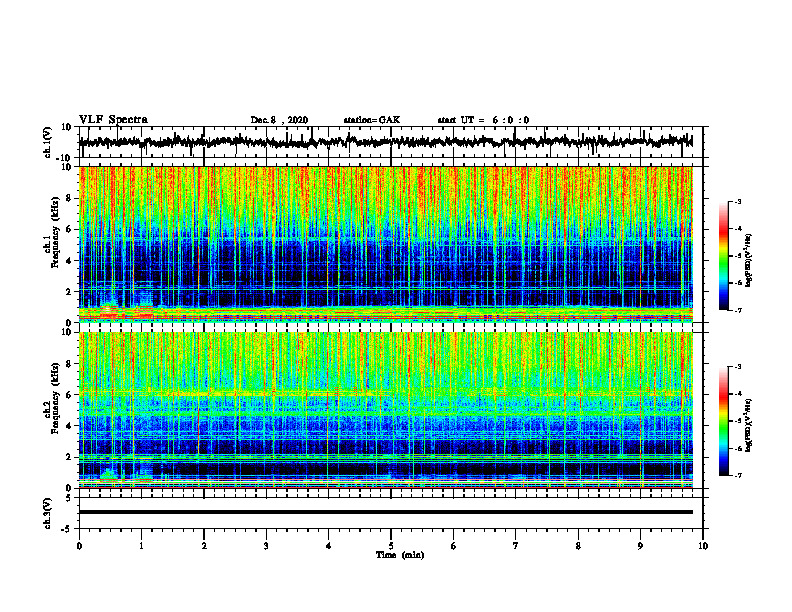Click the ch.2 "Frequency (kHz)" axis label
The height and width of the screenshot is (612, 792).
tap(55, 398)
